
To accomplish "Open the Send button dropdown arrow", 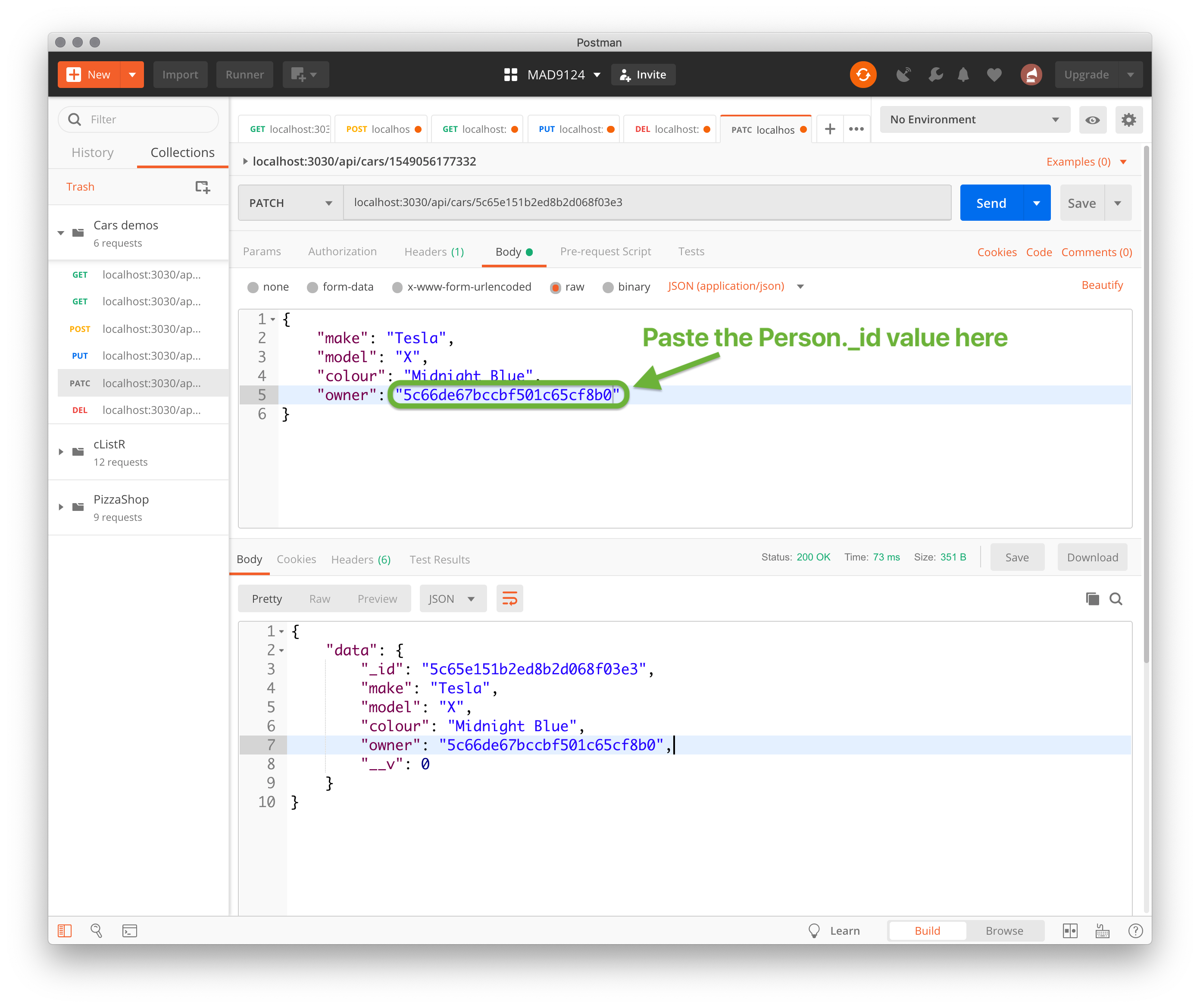I will (1036, 203).
